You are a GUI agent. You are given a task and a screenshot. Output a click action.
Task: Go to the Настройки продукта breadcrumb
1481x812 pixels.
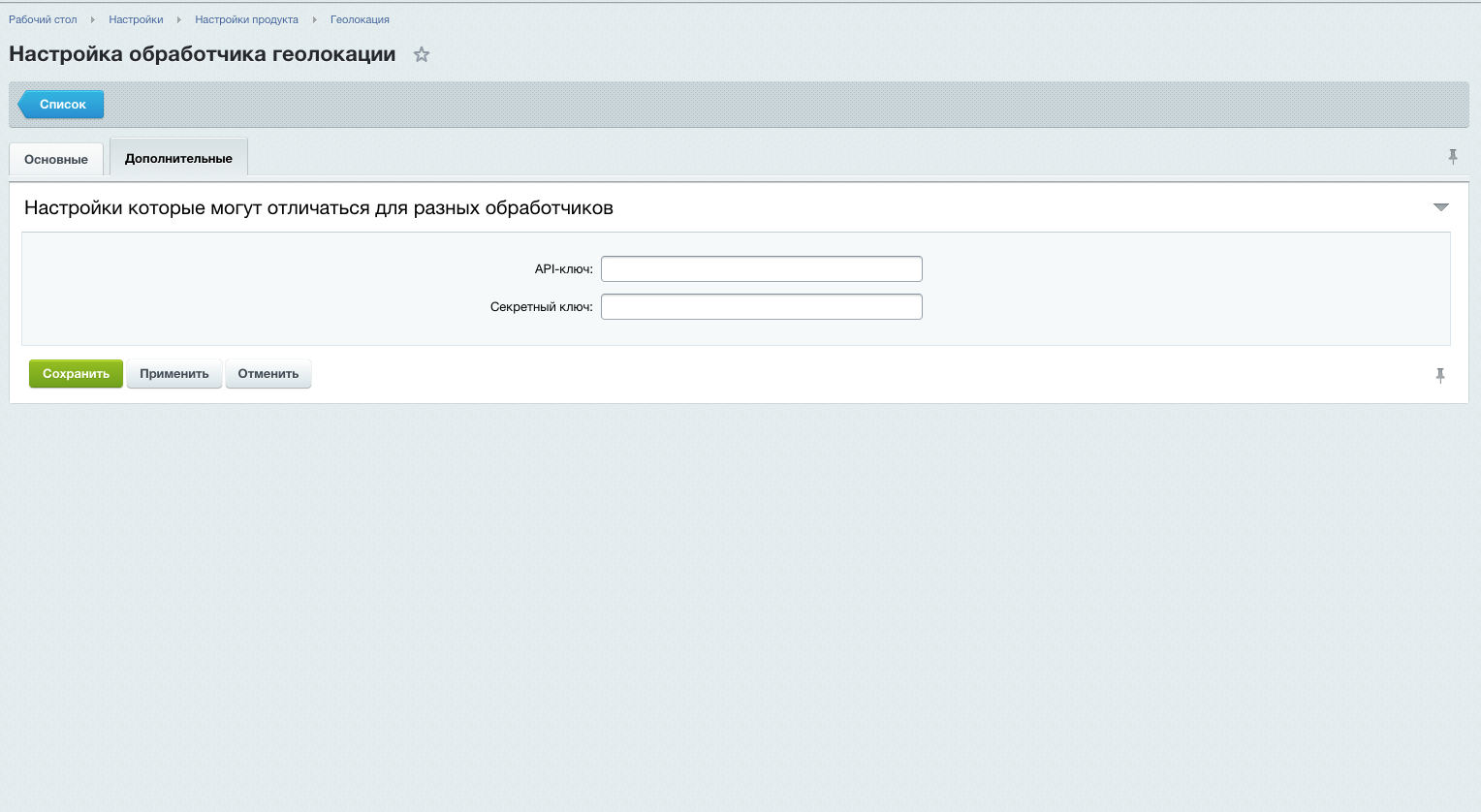tap(246, 19)
